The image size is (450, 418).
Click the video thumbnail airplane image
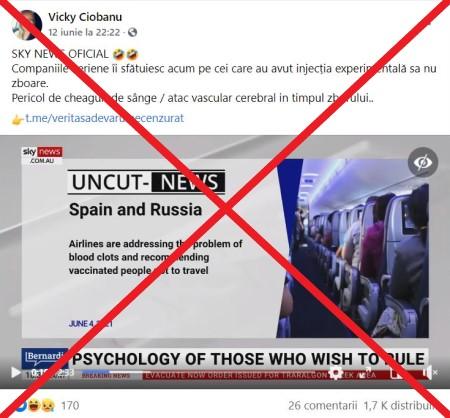353,248
